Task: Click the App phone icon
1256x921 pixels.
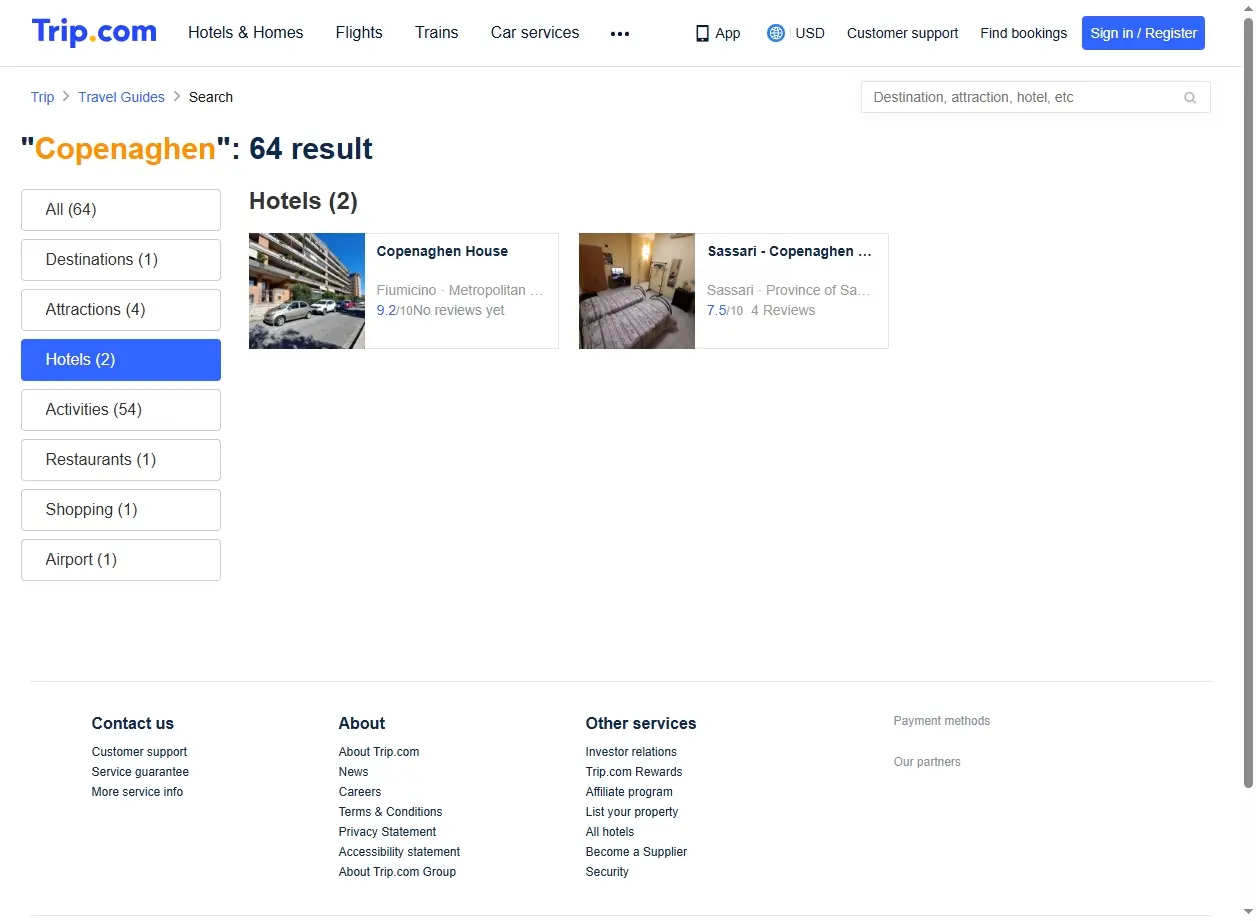Action: click(x=702, y=33)
